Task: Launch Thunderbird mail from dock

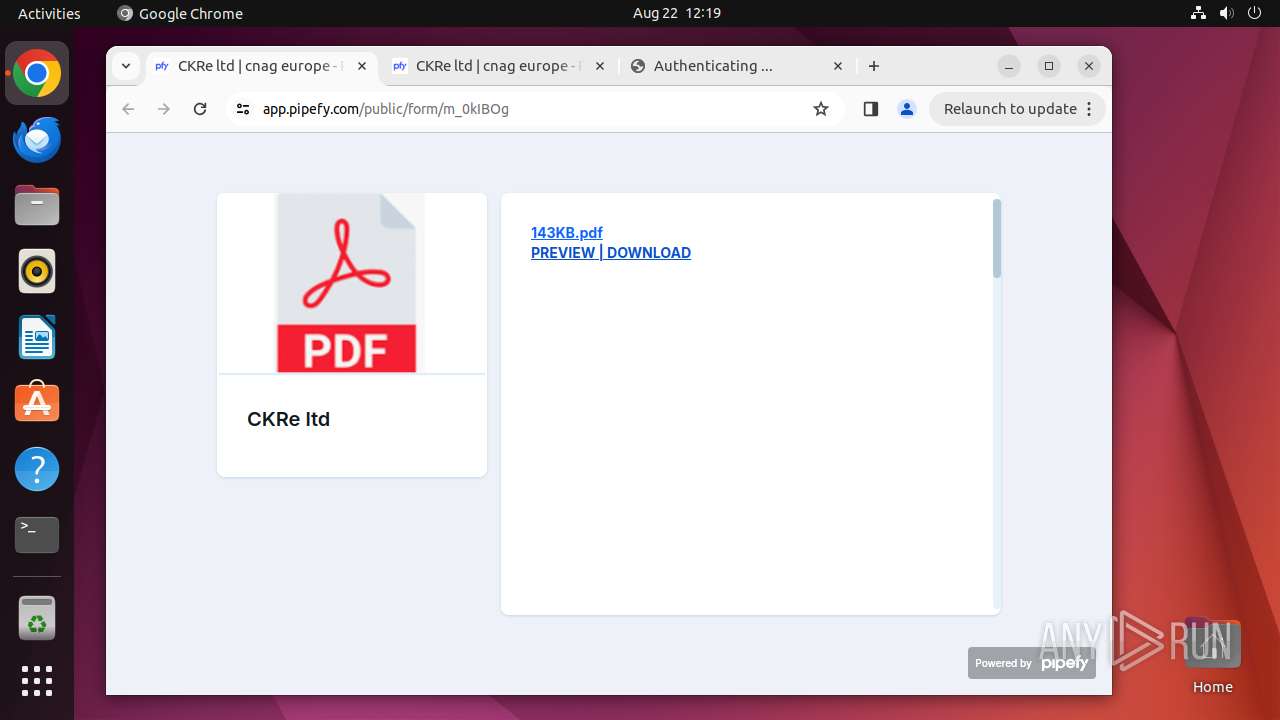Action: (x=37, y=140)
